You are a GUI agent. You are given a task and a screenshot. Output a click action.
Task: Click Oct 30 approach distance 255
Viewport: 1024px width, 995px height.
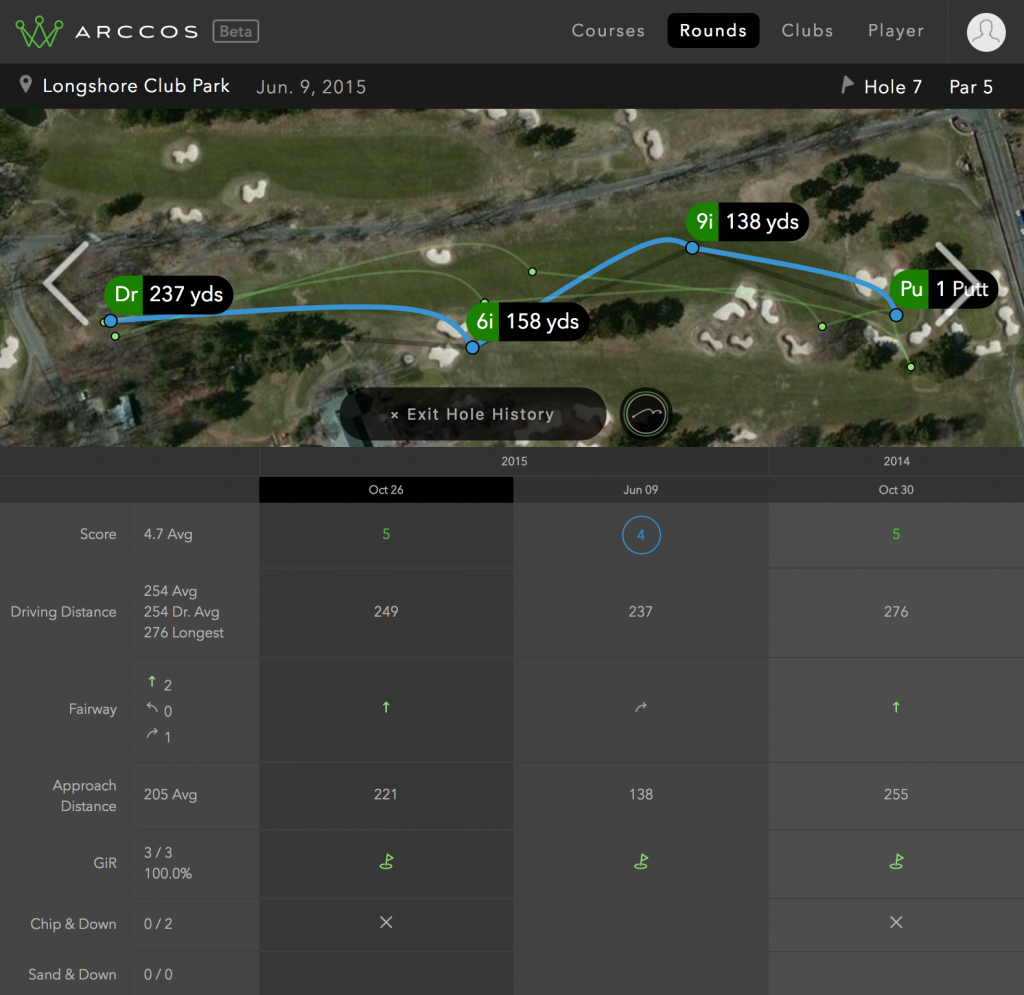(x=896, y=795)
